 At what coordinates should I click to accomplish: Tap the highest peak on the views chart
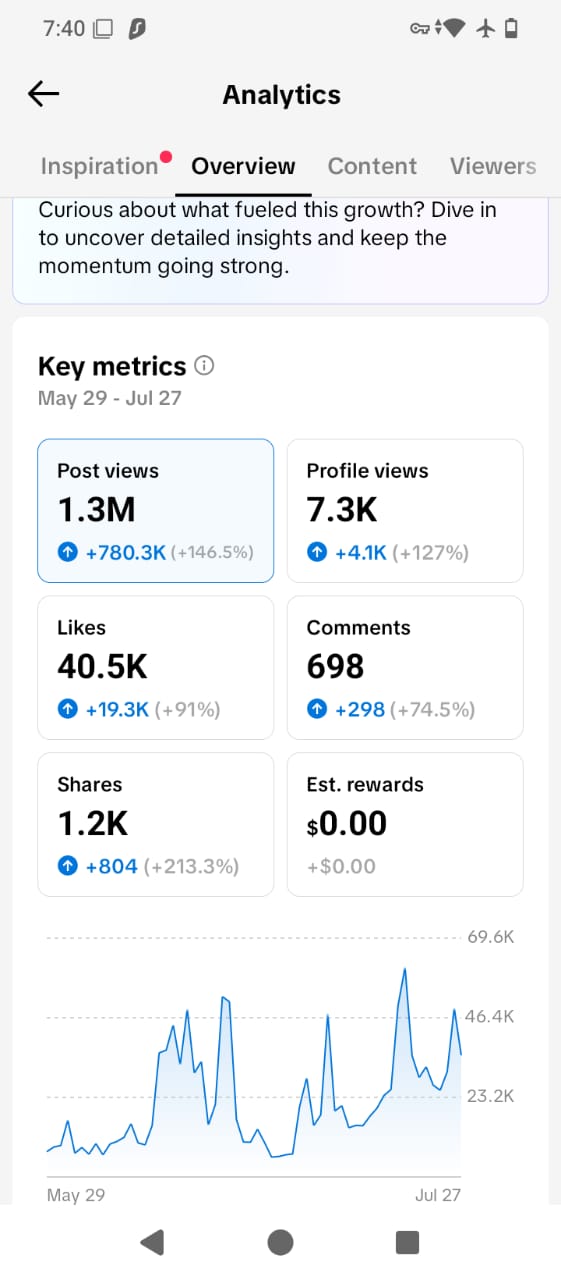pyautogui.click(x=404, y=969)
